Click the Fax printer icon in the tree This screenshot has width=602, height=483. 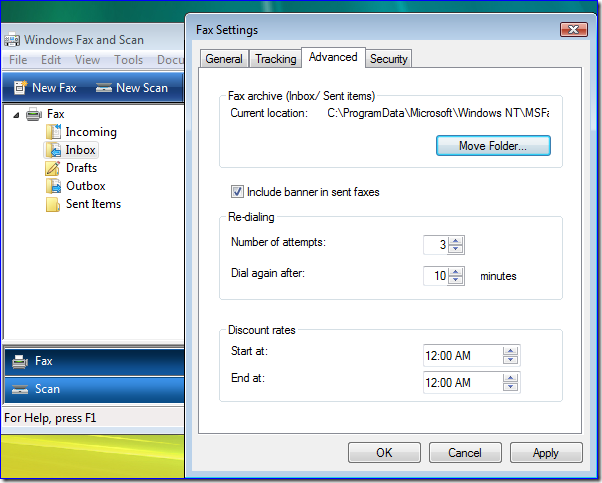[x=34, y=114]
